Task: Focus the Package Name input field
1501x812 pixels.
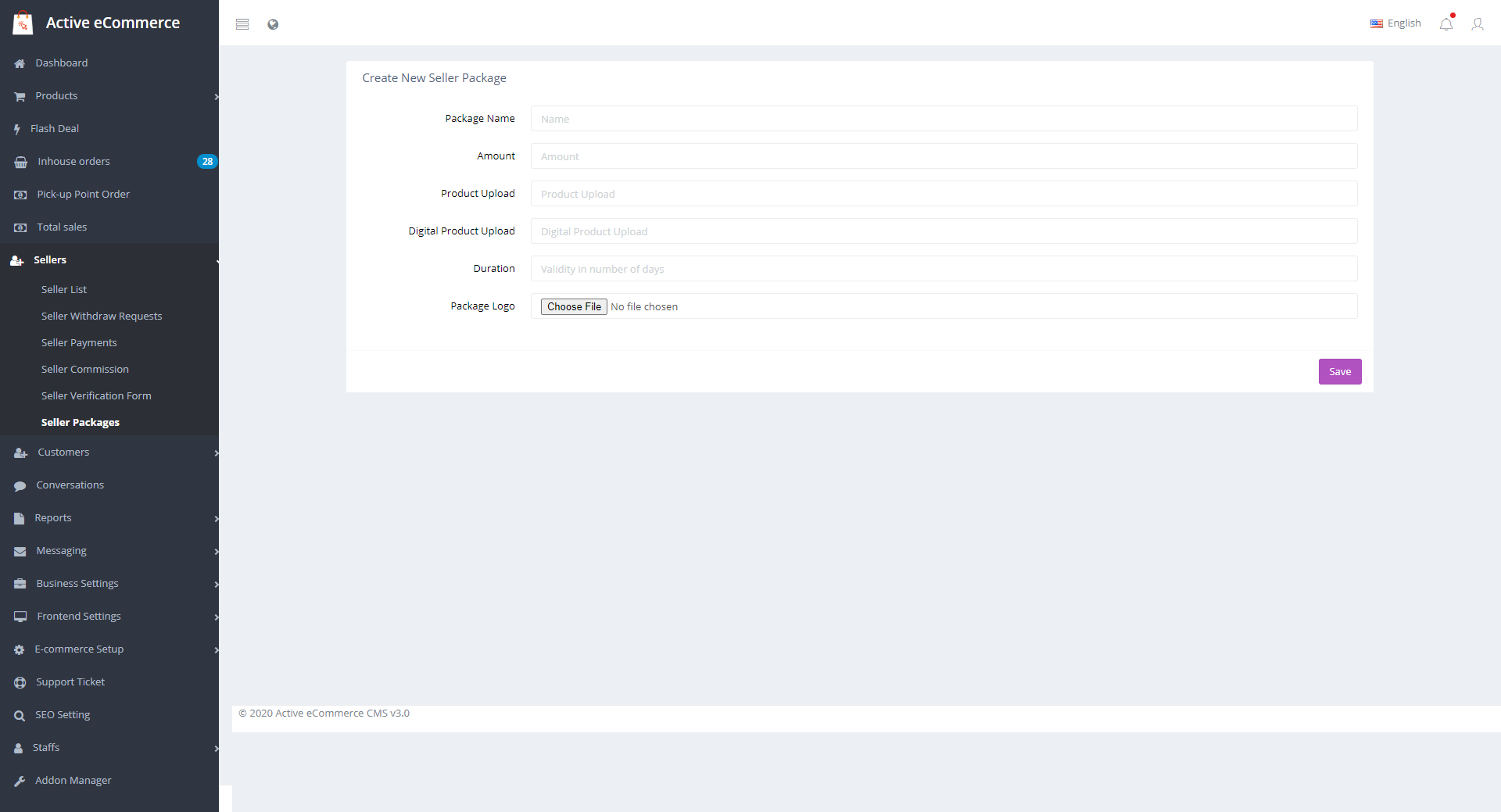Action: [x=944, y=119]
